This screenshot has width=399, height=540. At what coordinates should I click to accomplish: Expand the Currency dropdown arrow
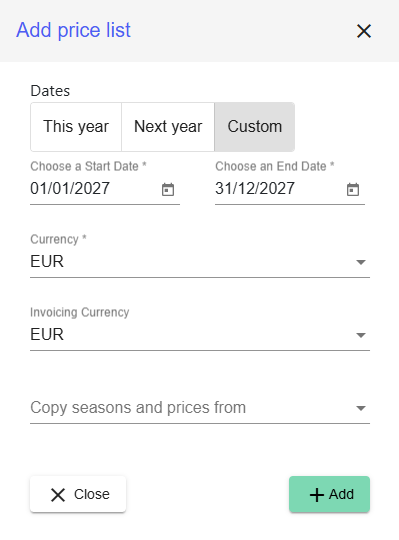[361, 262]
